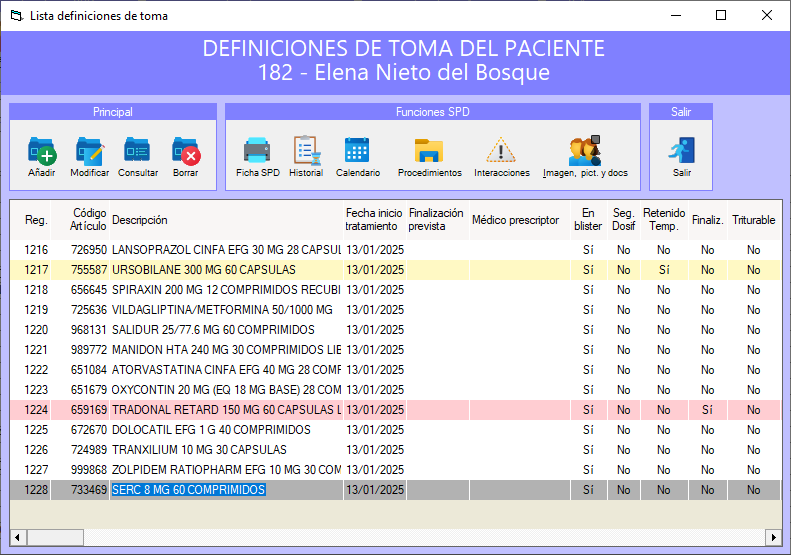
Task: Click Reg. number 1216
Action: pos(36,250)
